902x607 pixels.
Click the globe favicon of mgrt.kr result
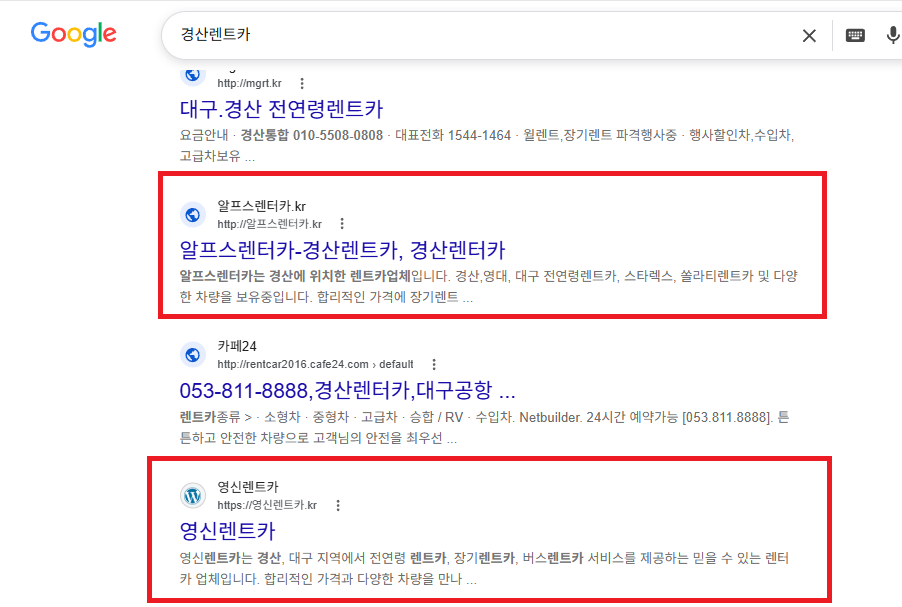193,75
